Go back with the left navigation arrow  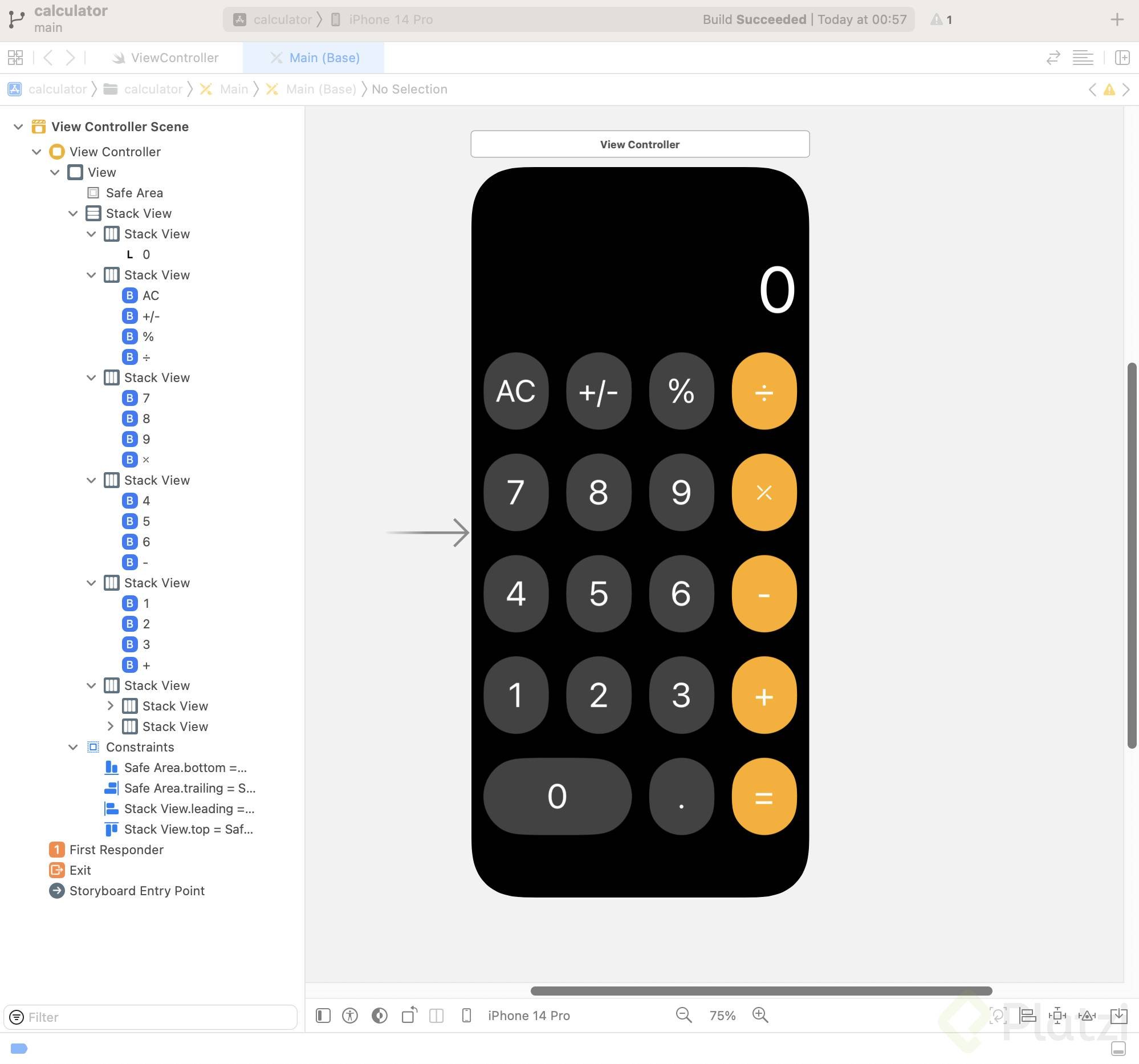[x=48, y=57]
